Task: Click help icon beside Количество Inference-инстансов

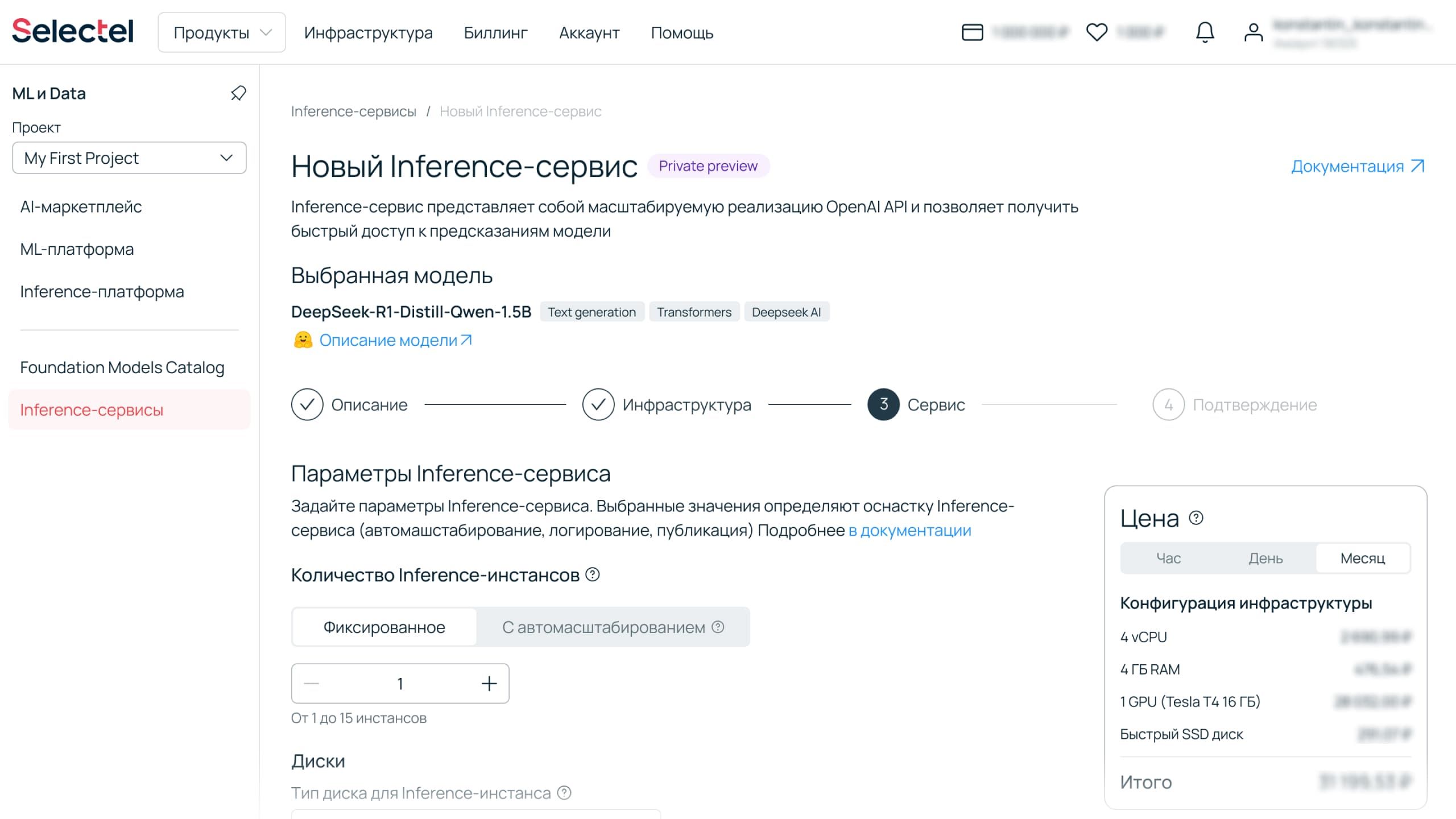Action: pos(593,574)
